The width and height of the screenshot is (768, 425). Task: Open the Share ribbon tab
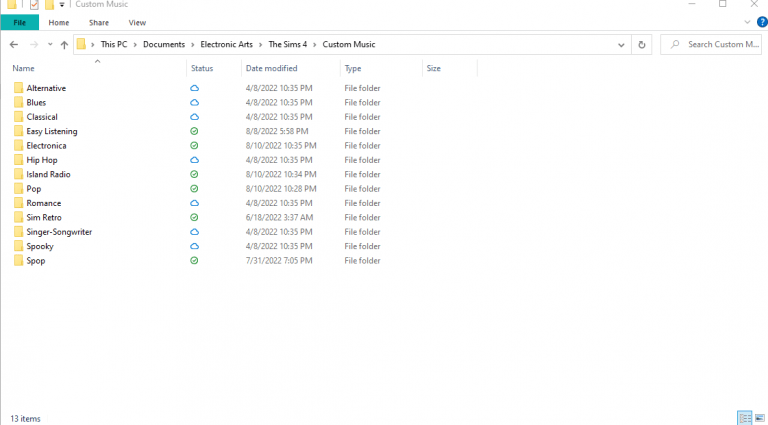(99, 22)
